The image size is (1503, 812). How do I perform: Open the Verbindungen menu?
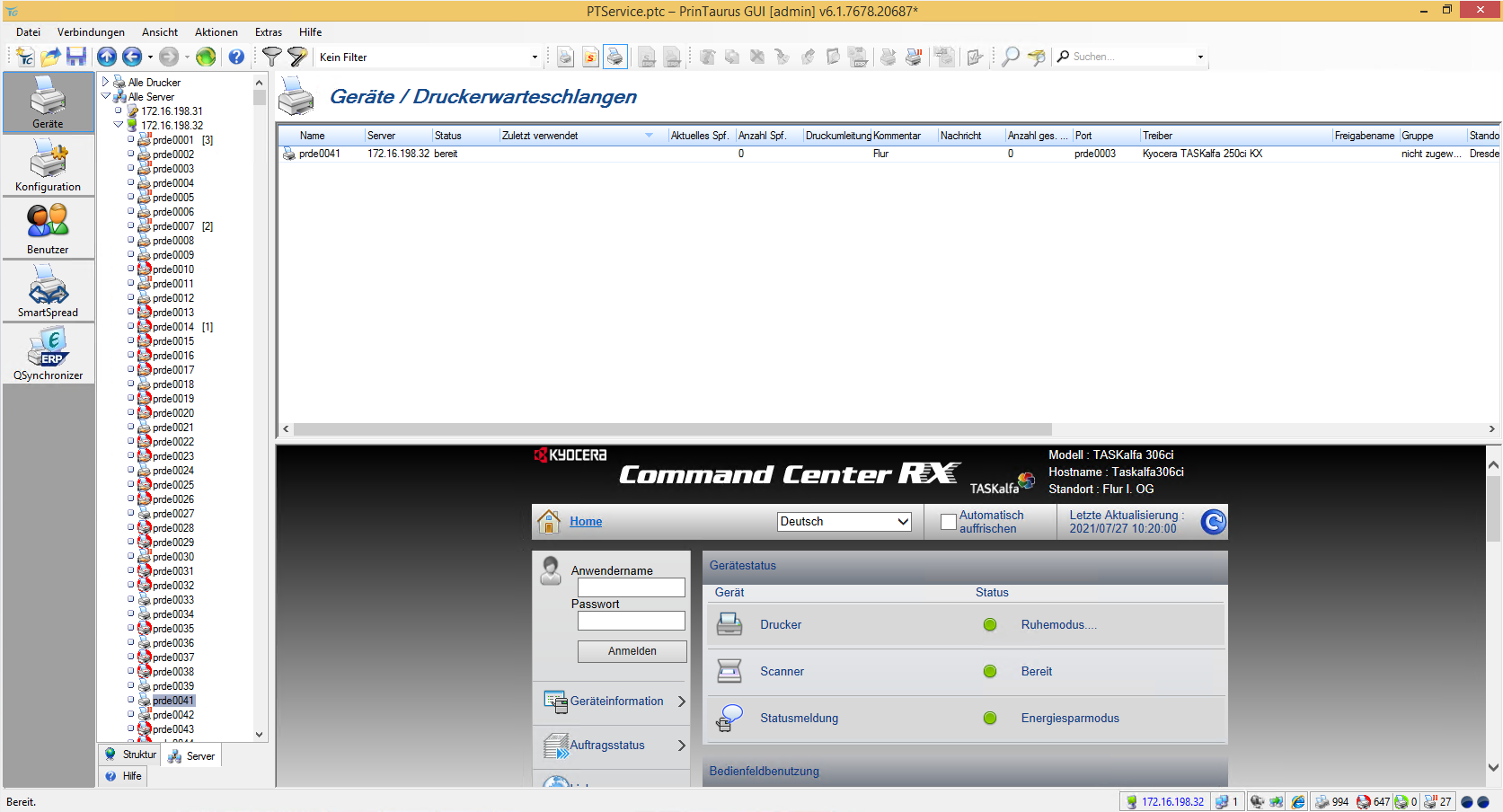point(91,32)
